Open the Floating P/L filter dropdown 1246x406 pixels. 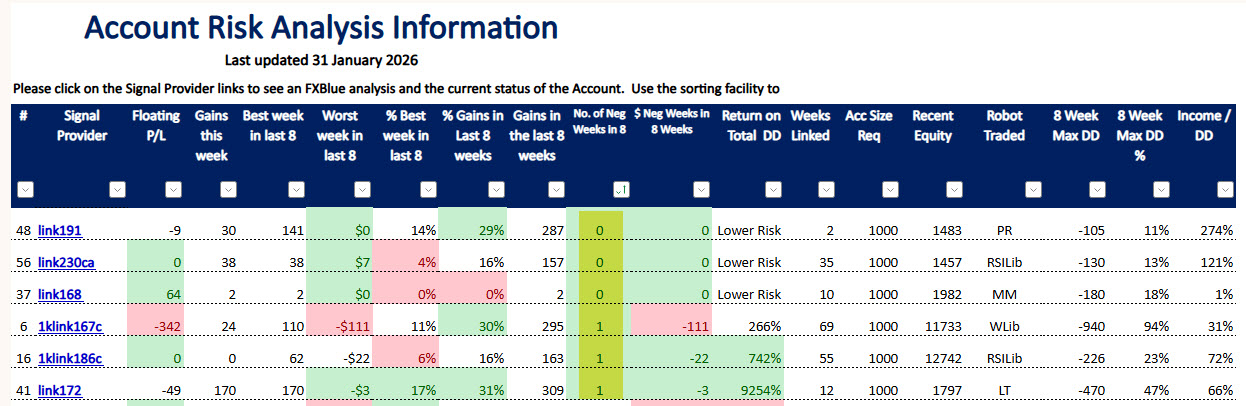tap(173, 189)
